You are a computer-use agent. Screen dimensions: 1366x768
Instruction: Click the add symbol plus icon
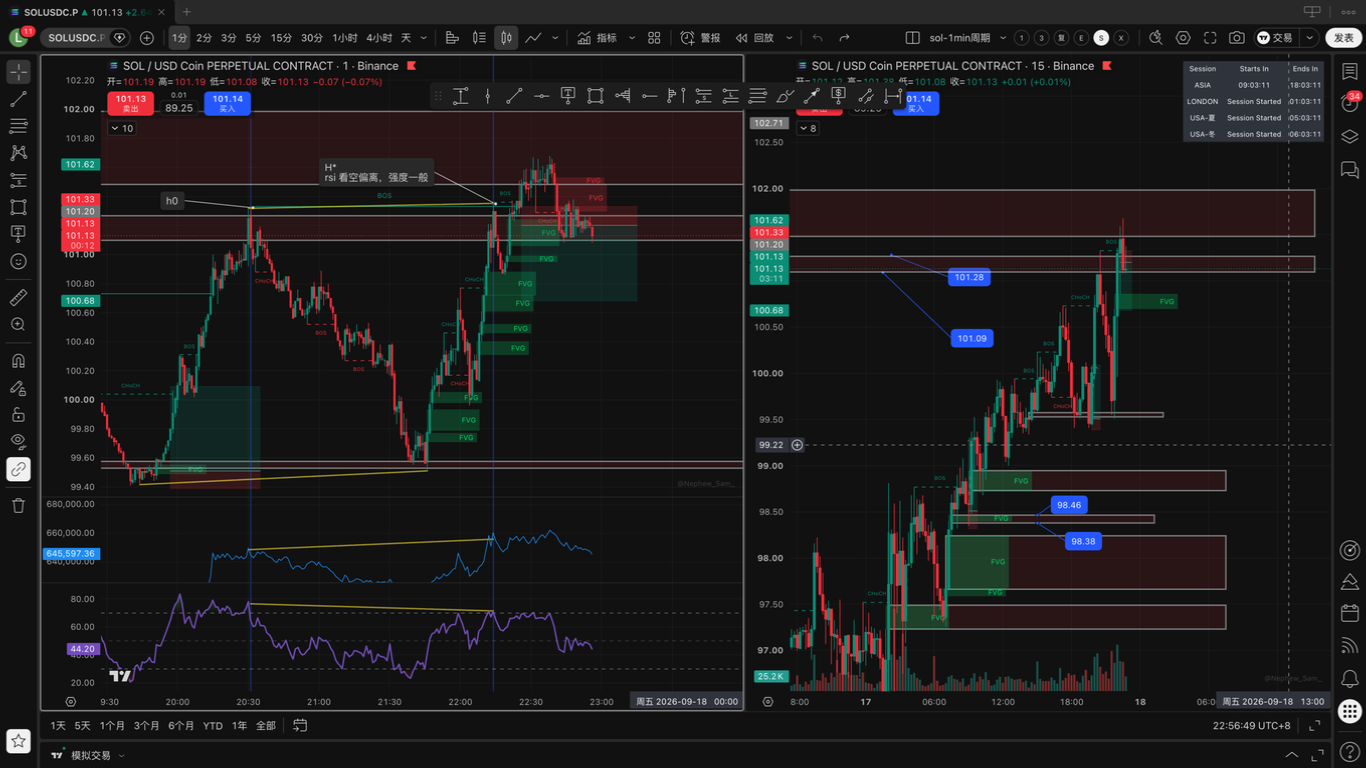[147, 38]
